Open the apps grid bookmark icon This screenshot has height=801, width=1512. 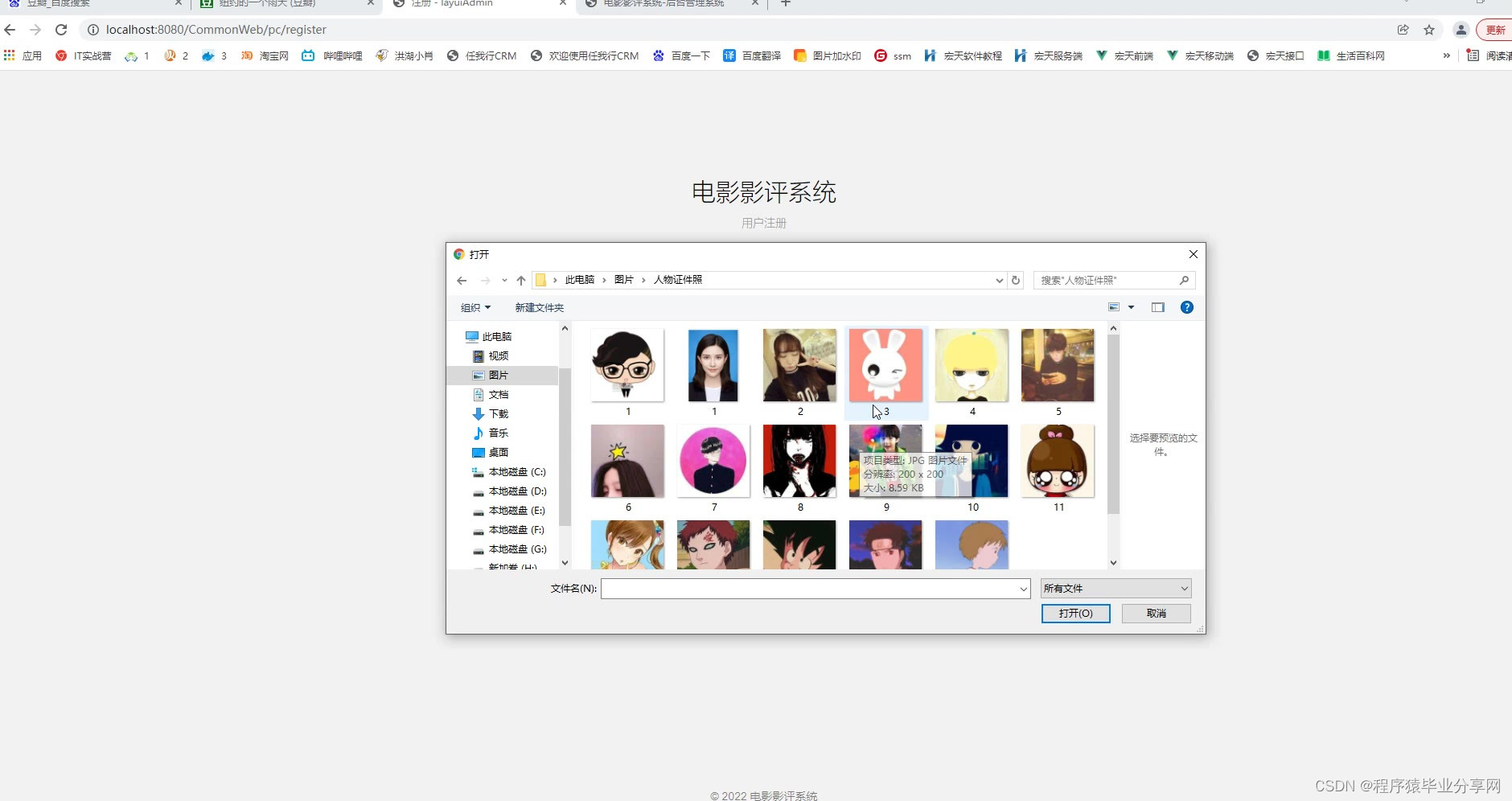click(x=10, y=55)
